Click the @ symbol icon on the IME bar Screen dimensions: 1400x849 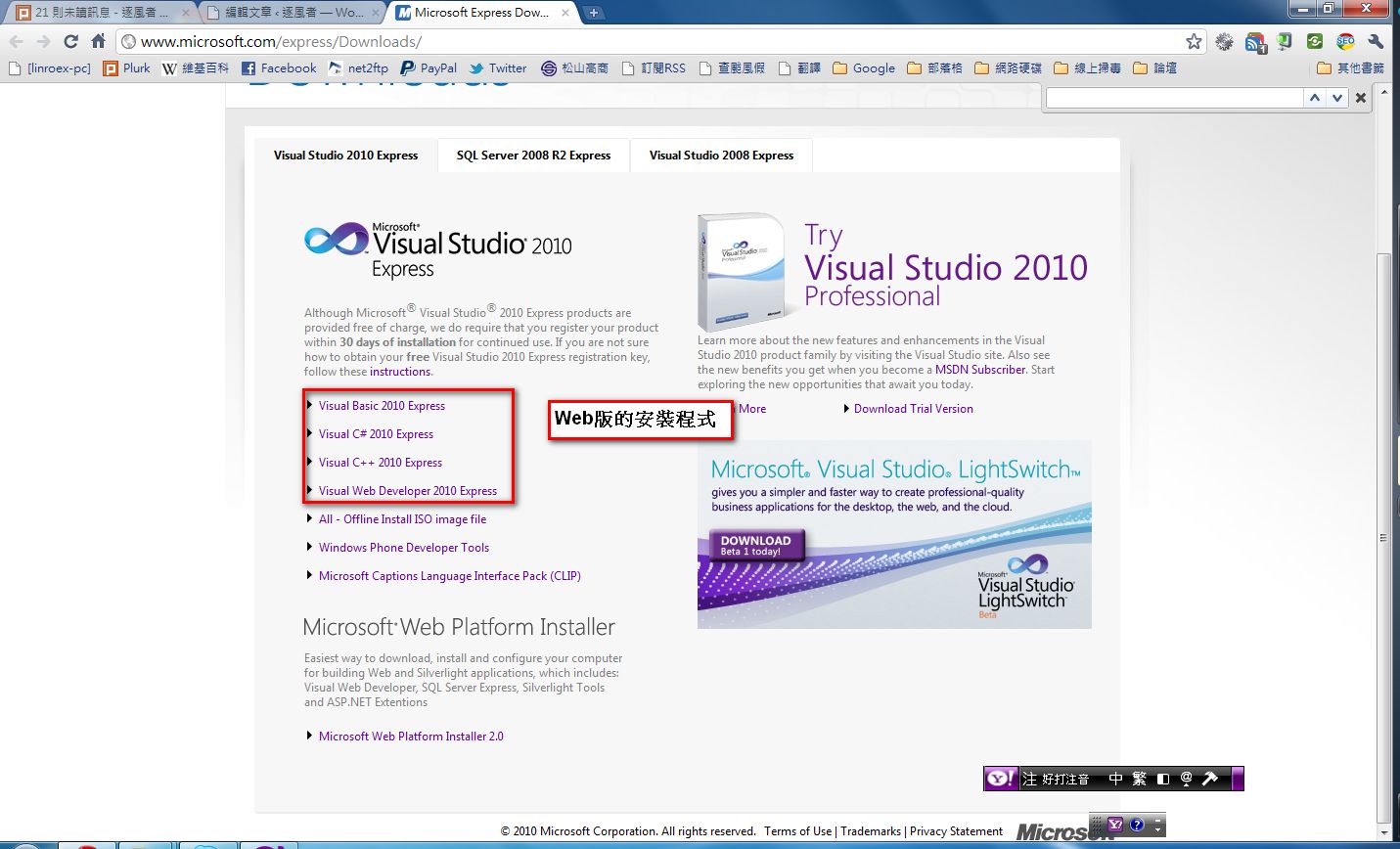click(1187, 779)
